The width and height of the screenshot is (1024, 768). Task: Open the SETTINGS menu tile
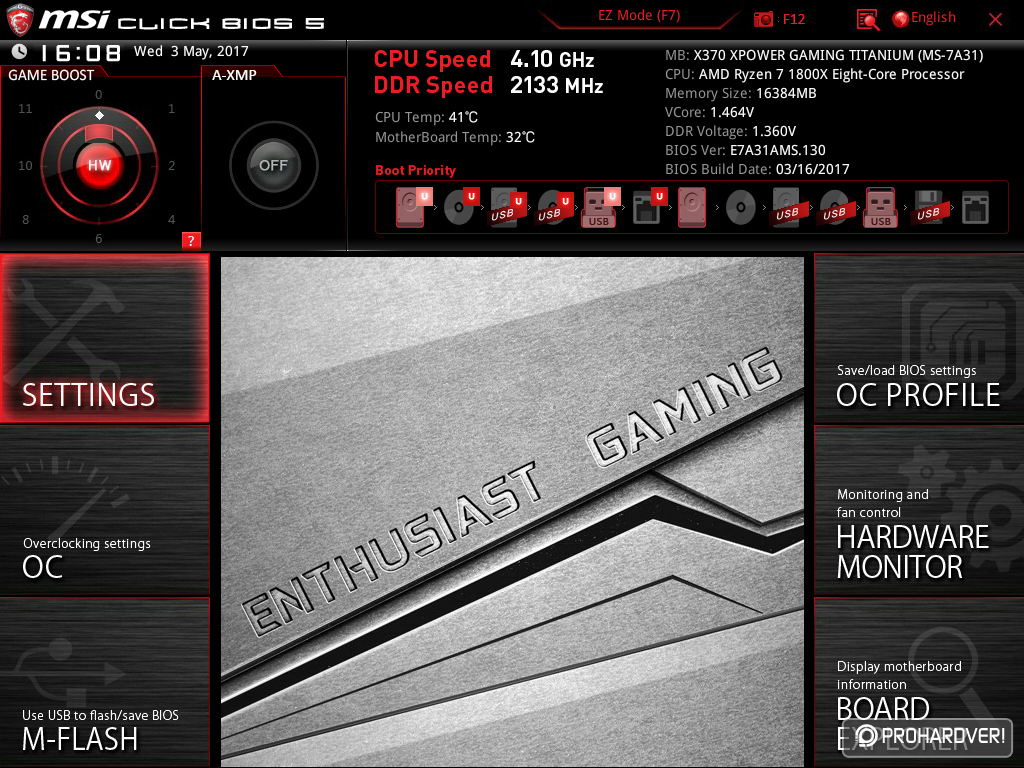coord(105,338)
